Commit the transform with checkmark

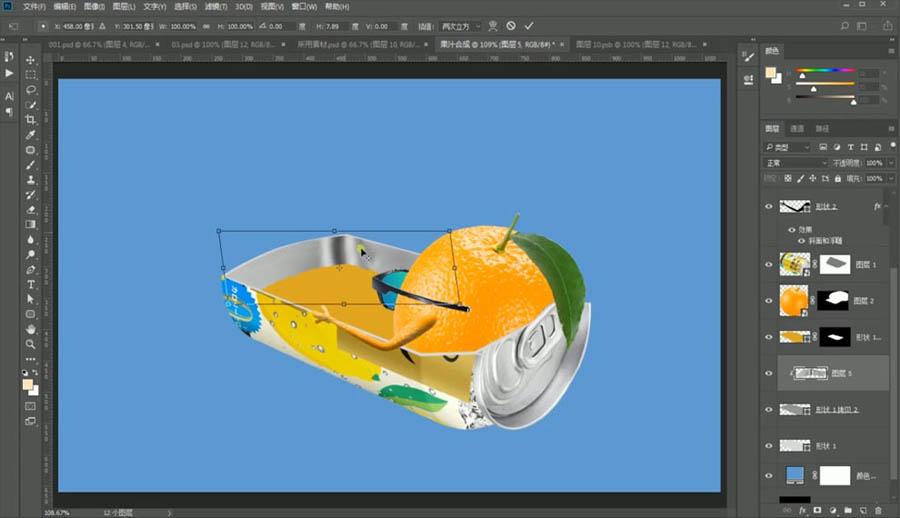click(529, 25)
